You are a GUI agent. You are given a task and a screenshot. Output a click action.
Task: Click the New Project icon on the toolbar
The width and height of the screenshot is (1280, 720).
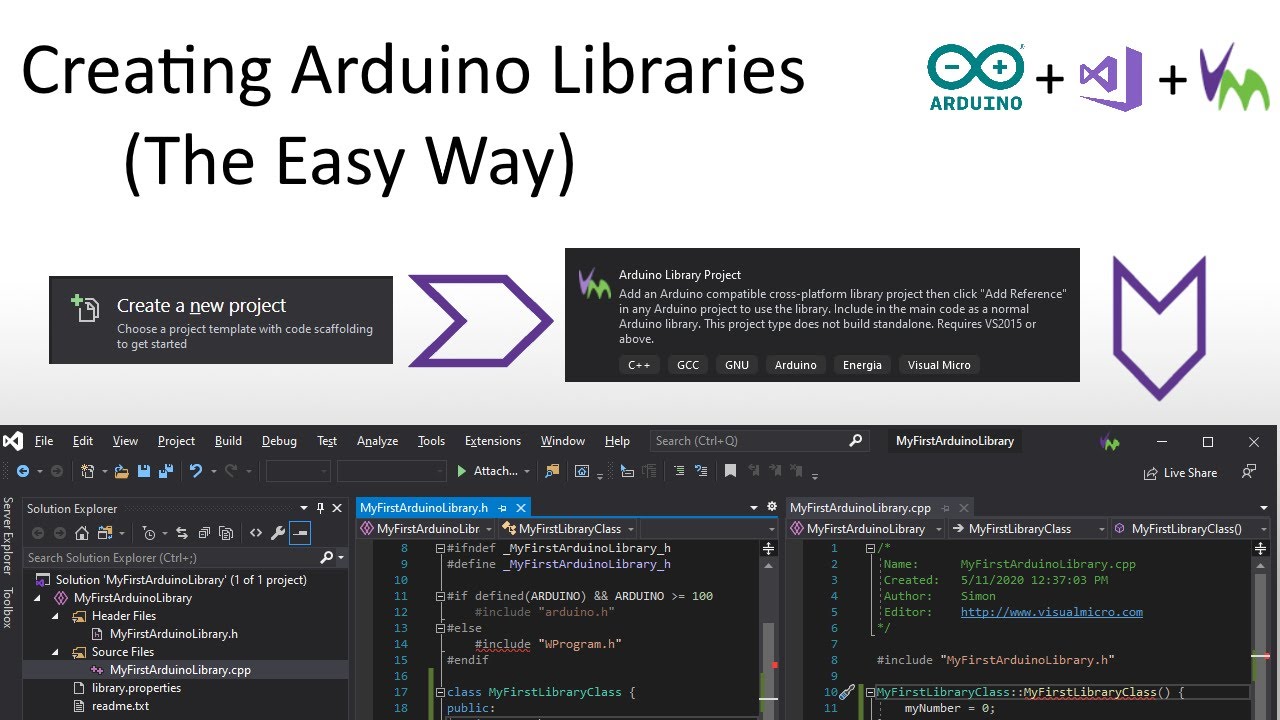88,471
